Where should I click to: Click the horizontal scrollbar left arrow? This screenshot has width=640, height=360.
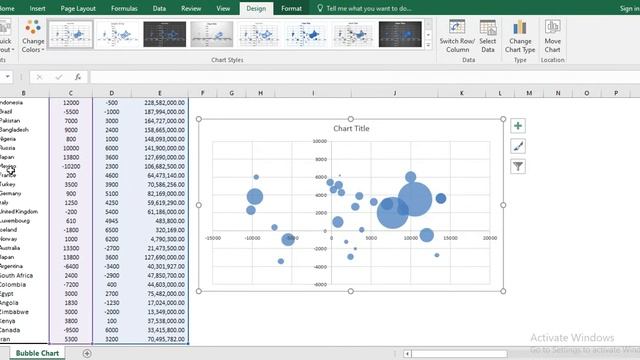pyautogui.click(x=407, y=353)
